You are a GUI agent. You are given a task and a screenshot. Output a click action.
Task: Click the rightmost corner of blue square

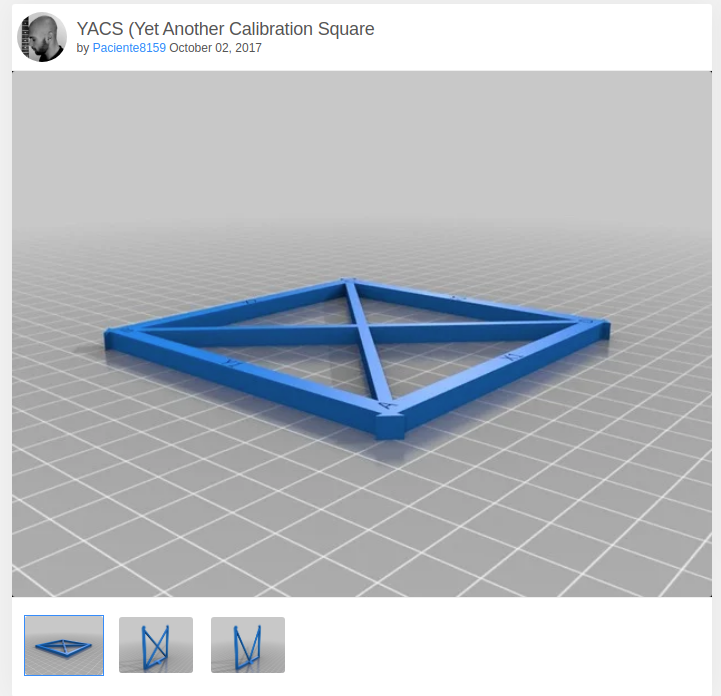pos(603,327)
